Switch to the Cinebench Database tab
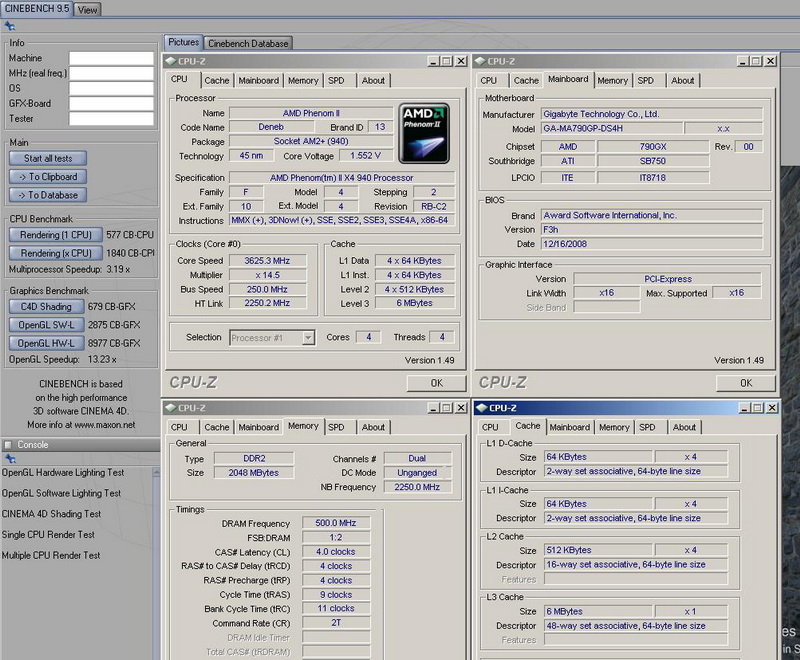Screen dimensions: 800x660 pos(248,43)
